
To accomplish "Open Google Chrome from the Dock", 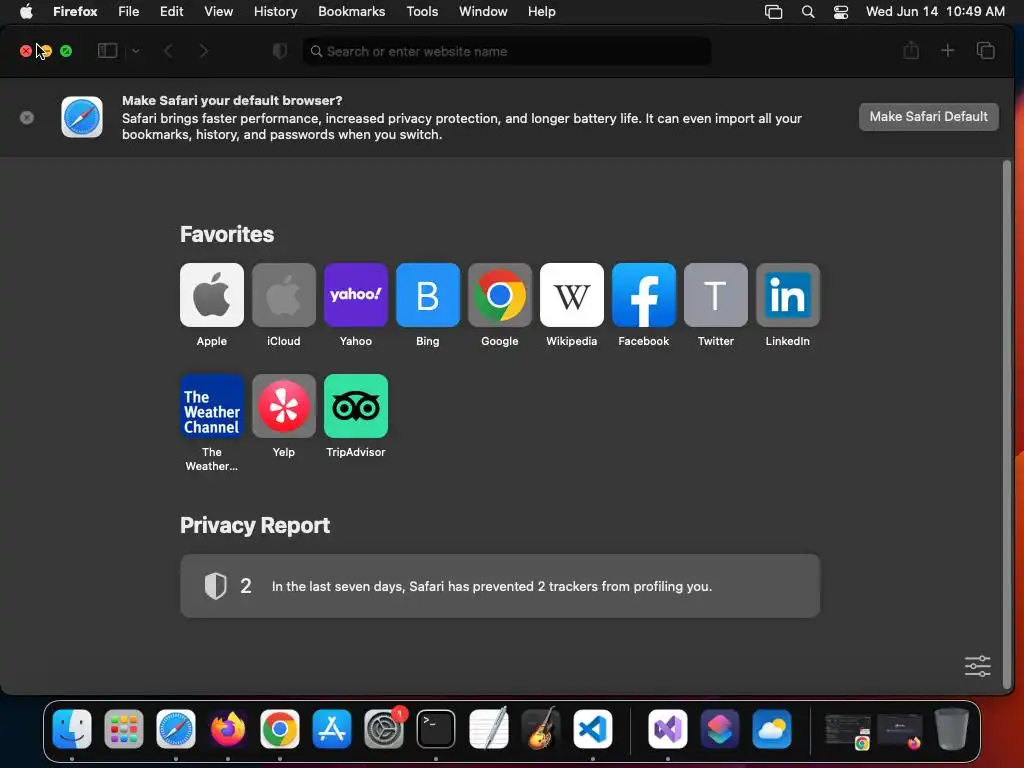I will pos(280,729).
